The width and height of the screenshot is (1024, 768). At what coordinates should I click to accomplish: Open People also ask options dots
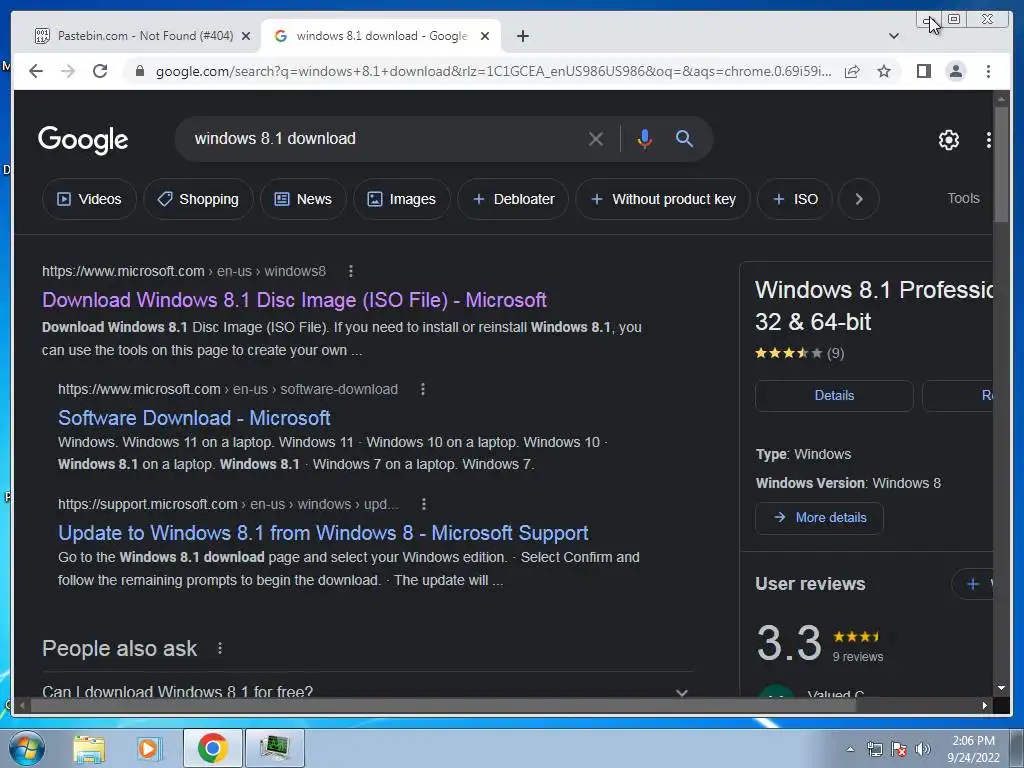click(x=219, y=648)
